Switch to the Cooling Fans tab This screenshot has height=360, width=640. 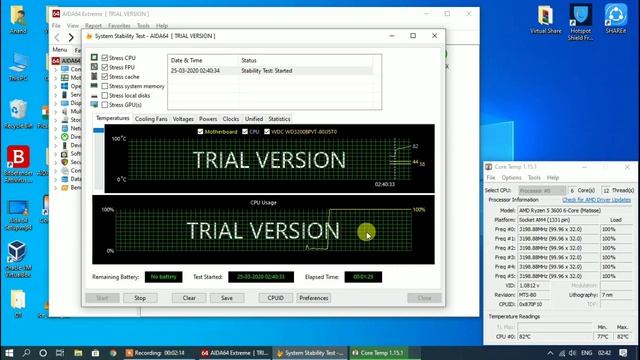tap(151, 119)
